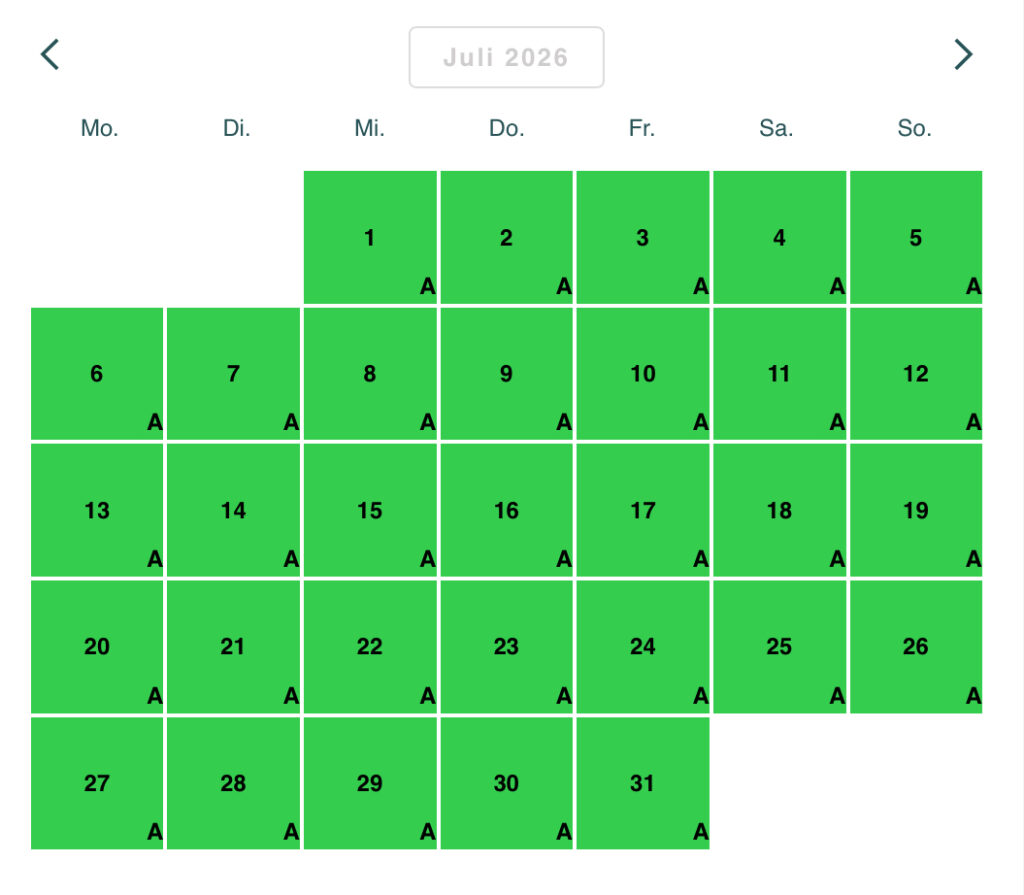Open the Juli 2026 month picker
Viewport: 1024px width, 895px height.
tap(506, 57)
